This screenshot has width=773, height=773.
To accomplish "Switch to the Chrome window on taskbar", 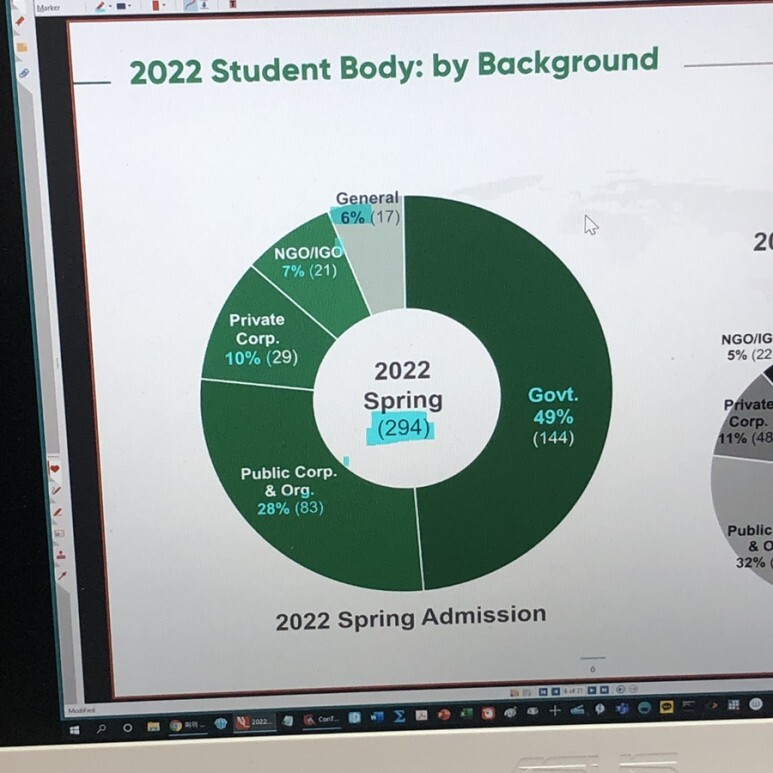I will coord(187,725).
